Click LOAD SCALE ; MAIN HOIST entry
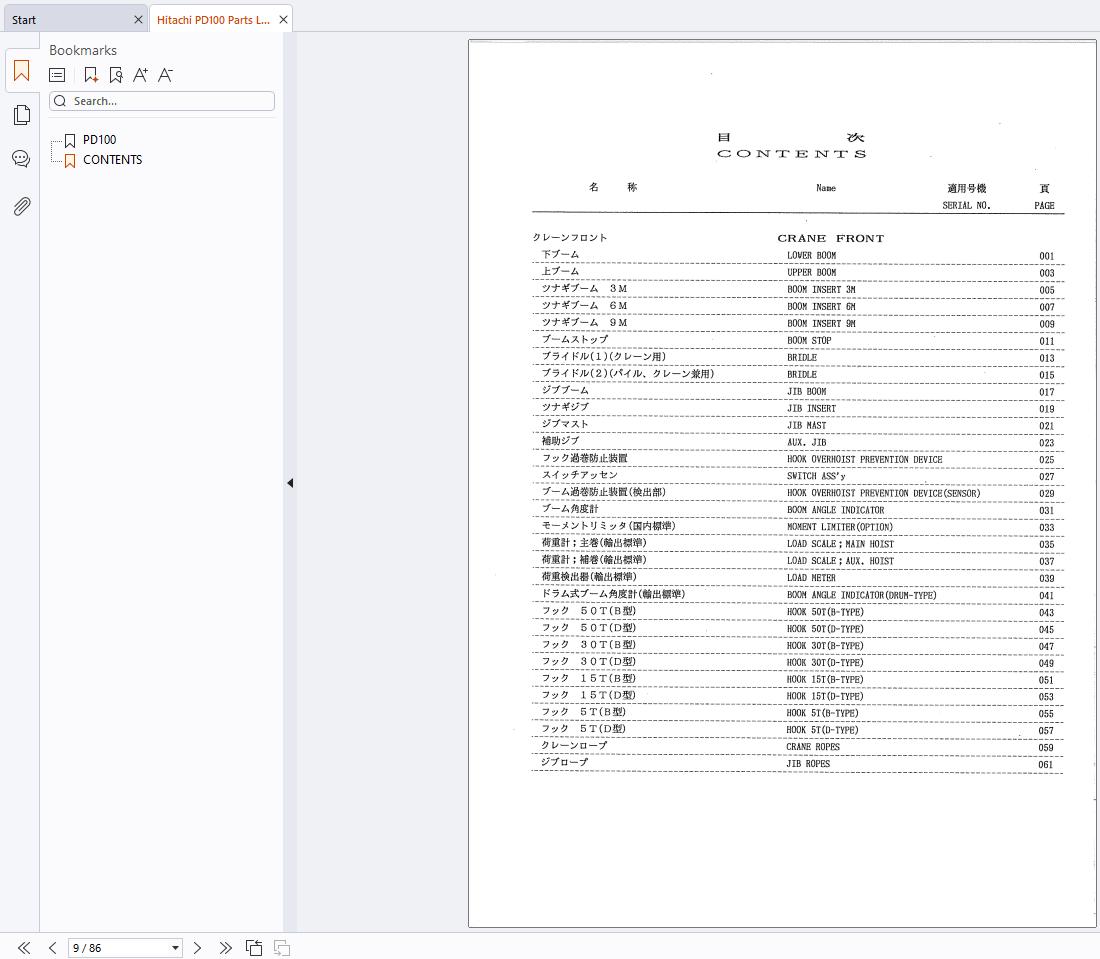The width and height of the screenshot is (1100, 959). point(840,544)
